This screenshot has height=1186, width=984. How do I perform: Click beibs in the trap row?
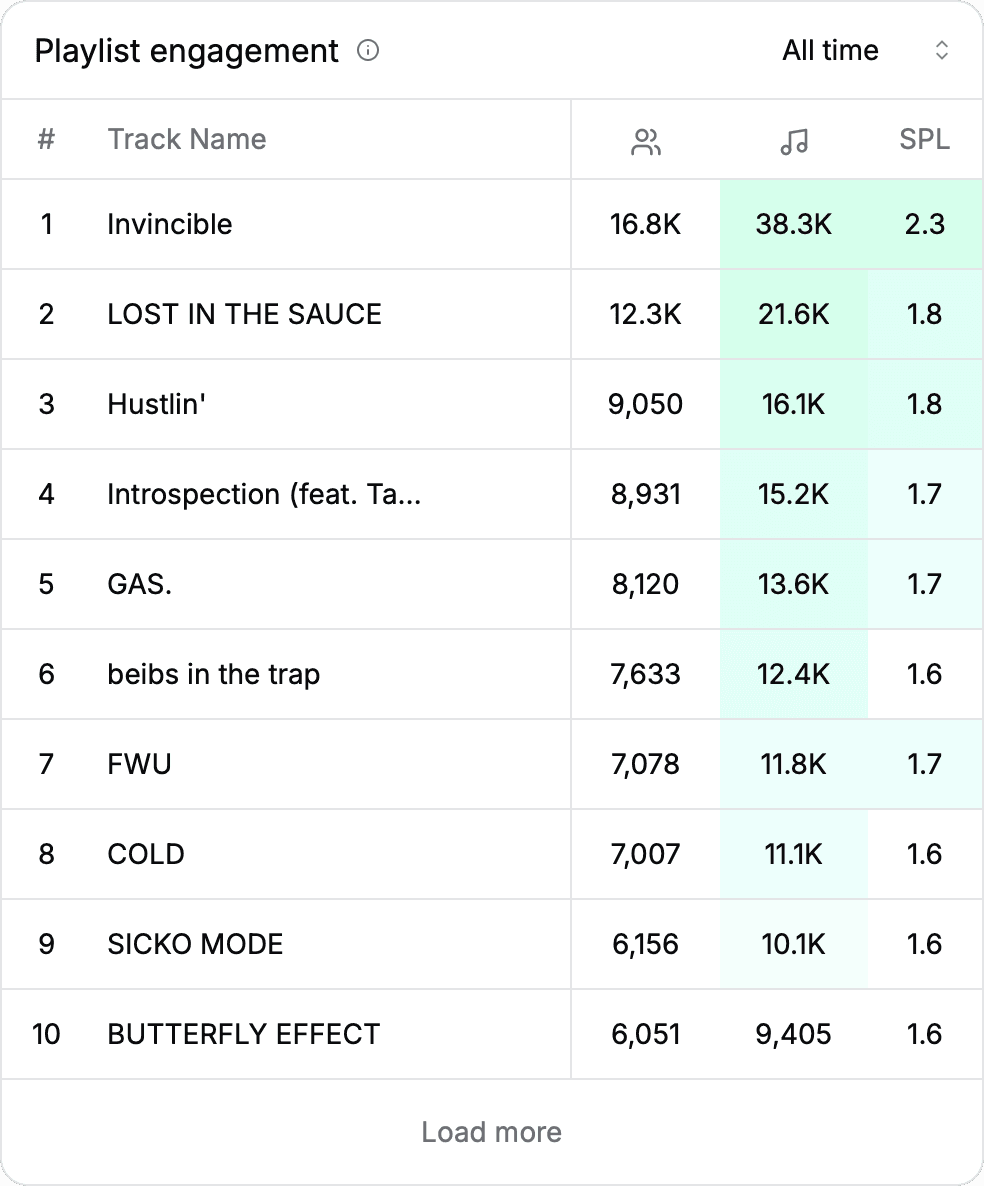(x=213, y=674)
